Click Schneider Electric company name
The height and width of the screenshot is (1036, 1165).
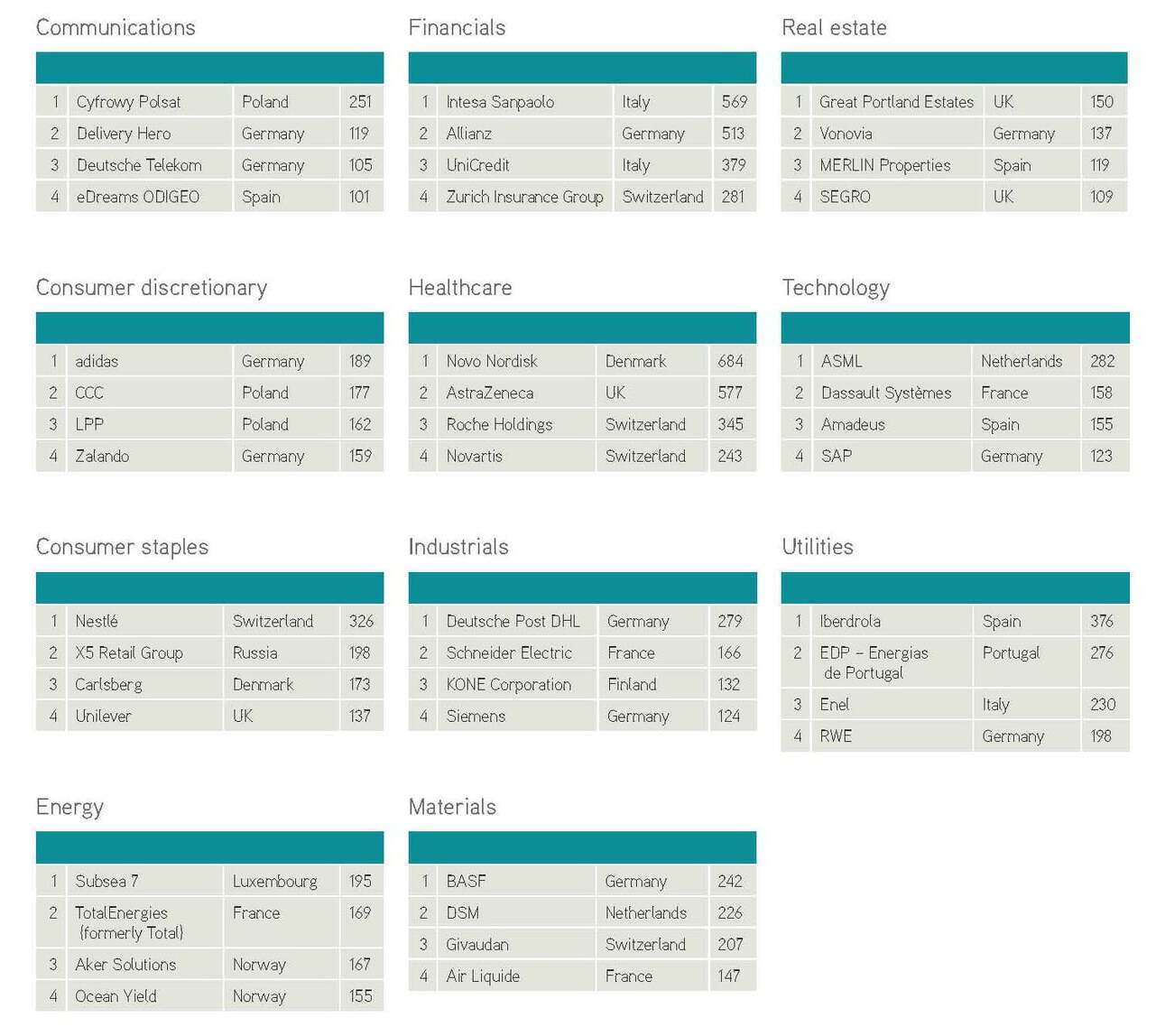(509, 652)
